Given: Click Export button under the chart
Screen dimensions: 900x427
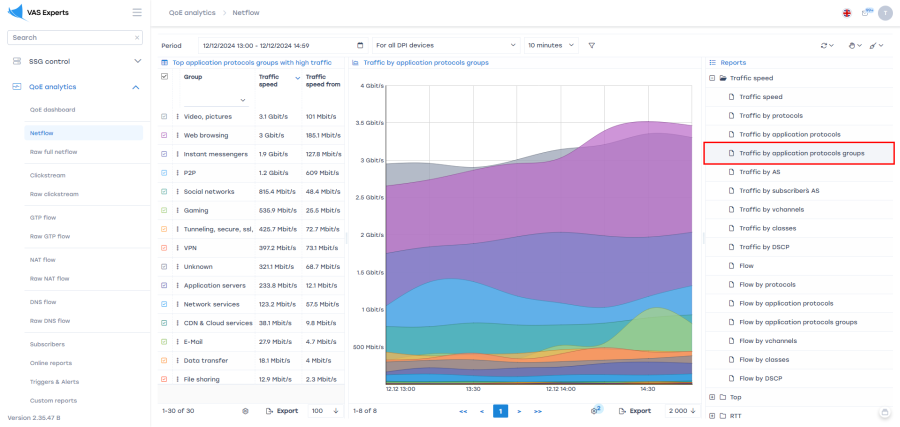Looking at the screenshot, I should tap(633, 411).
